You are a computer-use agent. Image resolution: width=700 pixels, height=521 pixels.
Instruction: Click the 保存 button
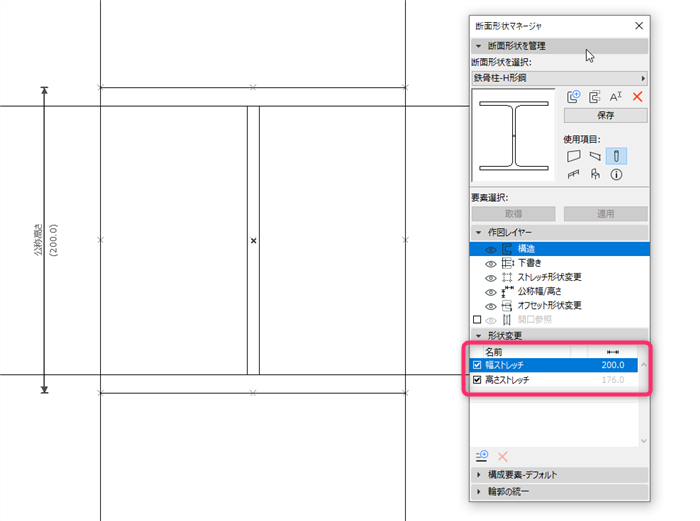pos(605,115)
